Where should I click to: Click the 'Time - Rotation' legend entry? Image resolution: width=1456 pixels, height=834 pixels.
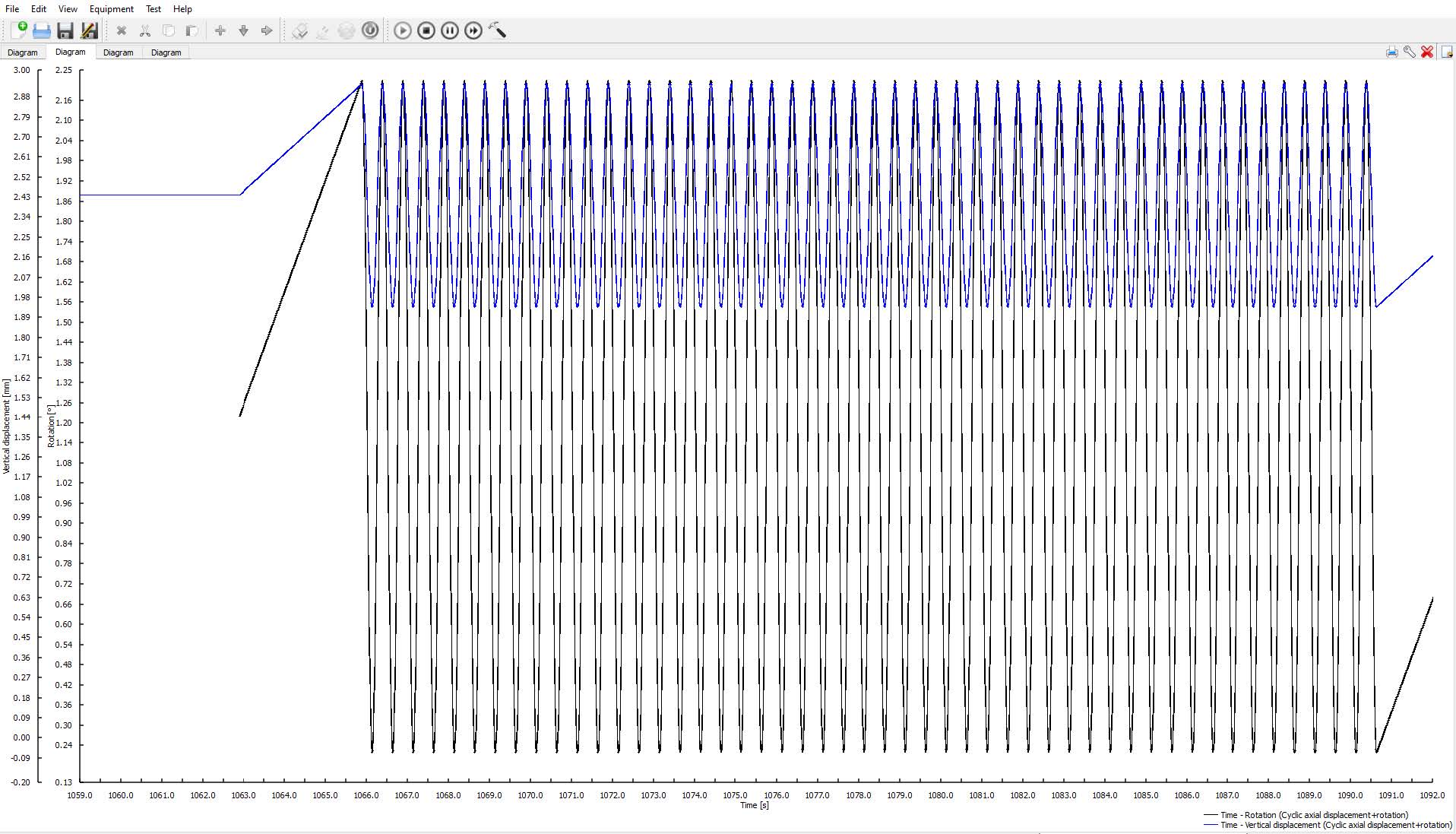pos(1306,815)
